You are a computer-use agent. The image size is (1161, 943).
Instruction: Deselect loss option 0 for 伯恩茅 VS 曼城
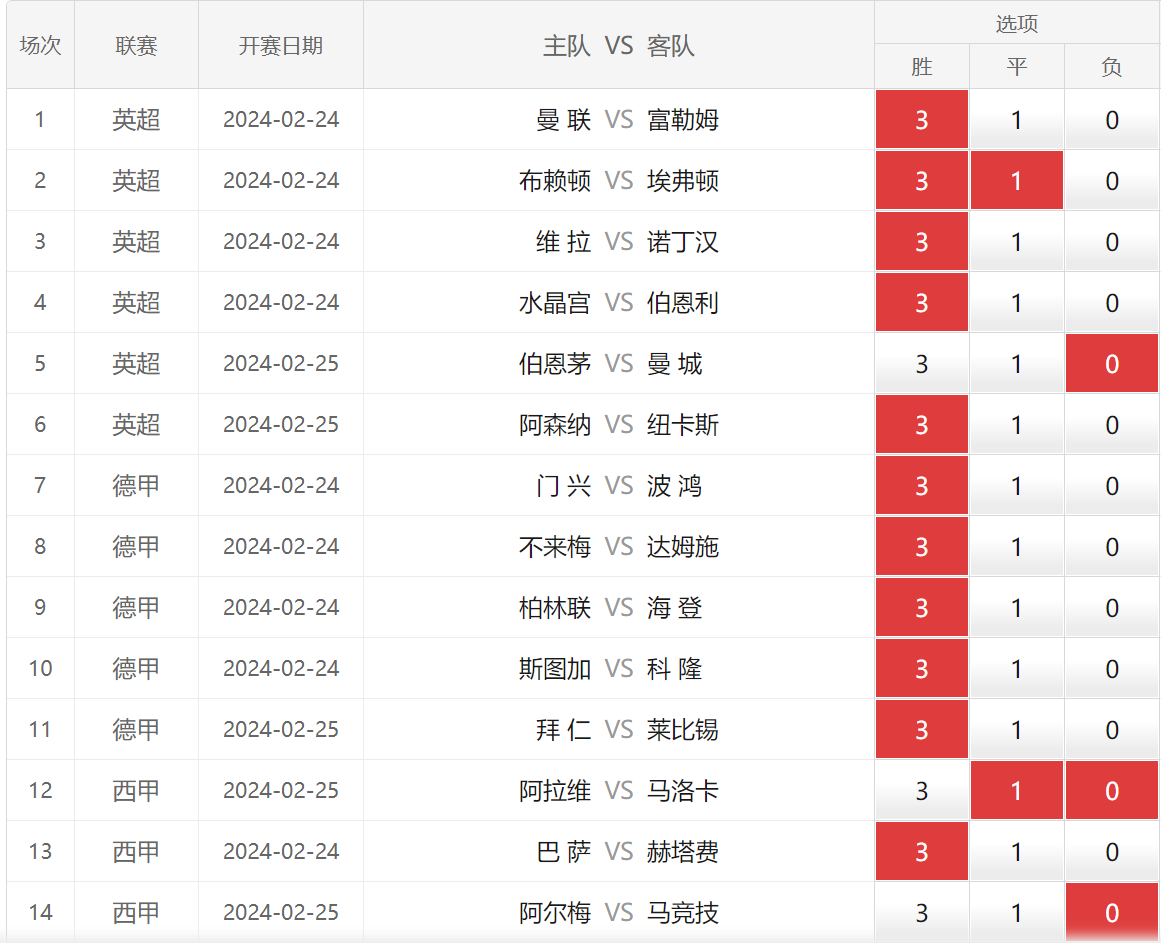[x=1112, y=363]
